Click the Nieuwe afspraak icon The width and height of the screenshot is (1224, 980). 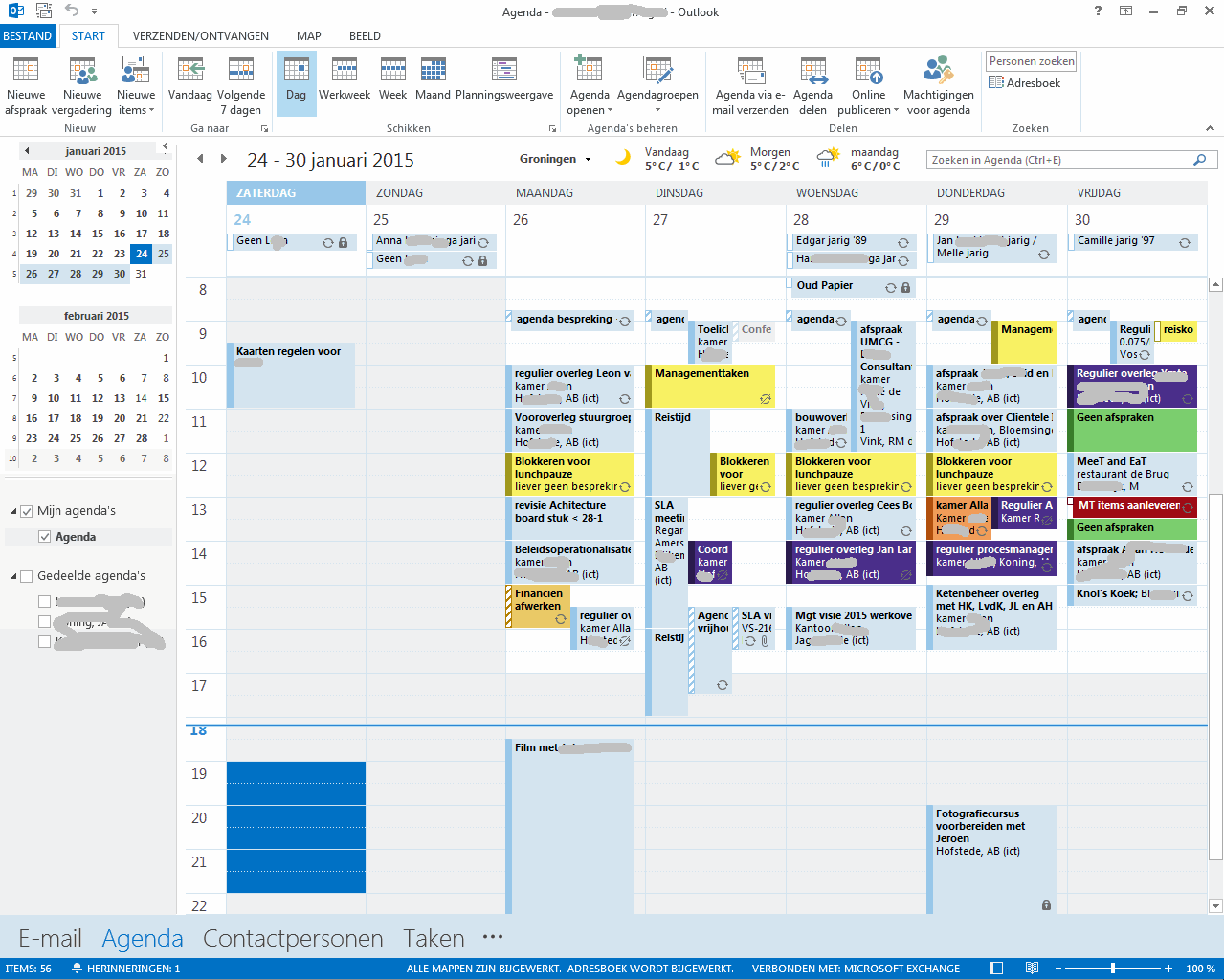coord(26,72)
